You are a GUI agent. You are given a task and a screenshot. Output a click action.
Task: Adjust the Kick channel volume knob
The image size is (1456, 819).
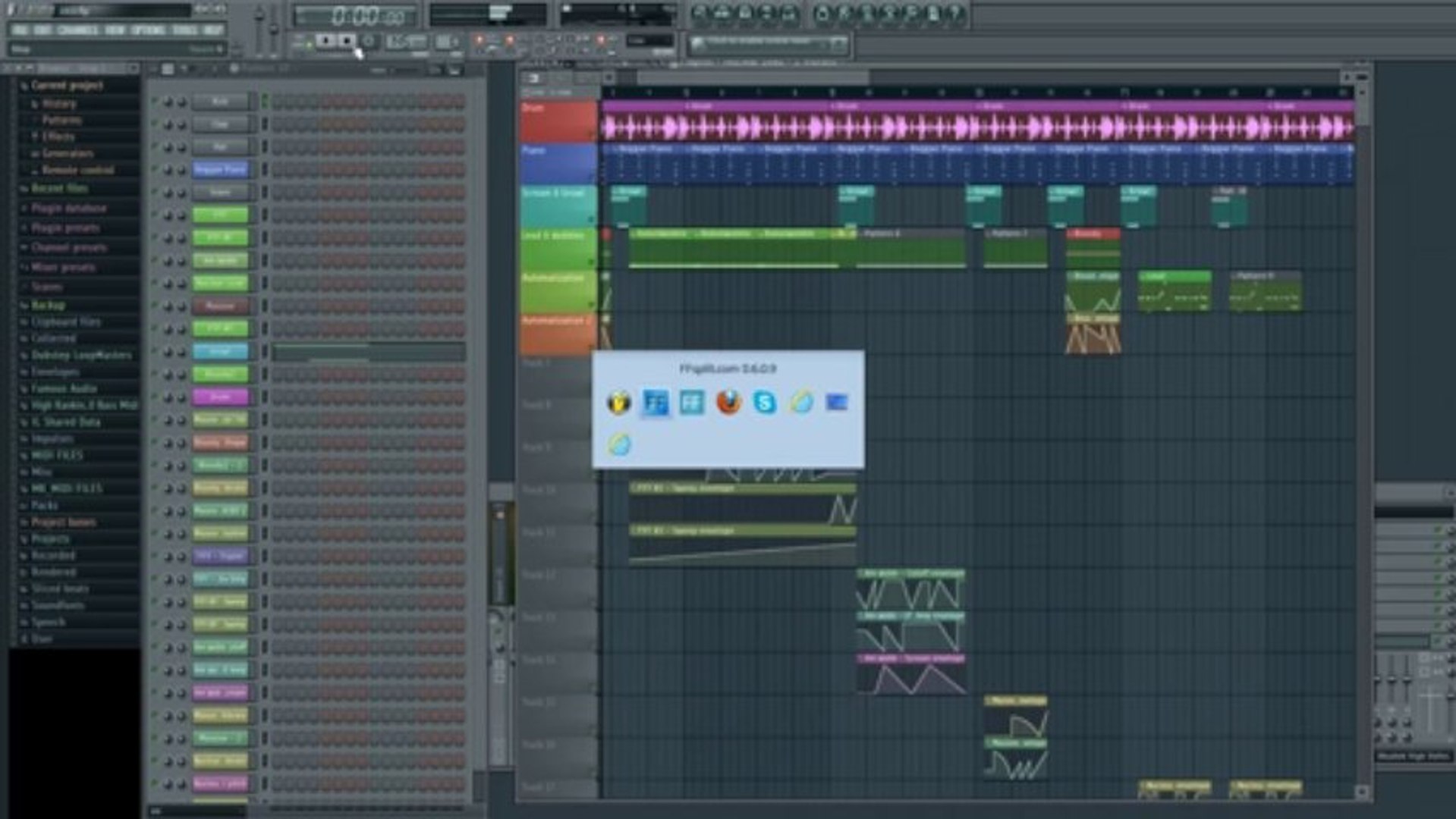pyautogui.click(x=182, y=102)
